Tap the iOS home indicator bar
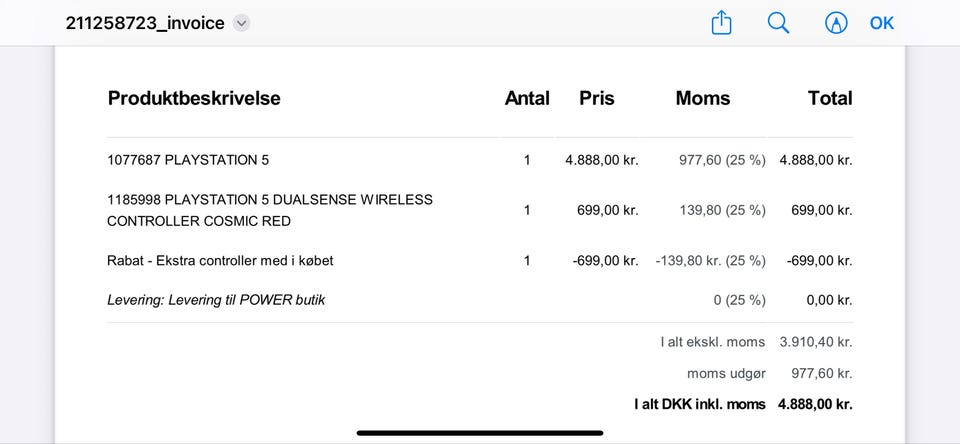 tap(480, 433)
